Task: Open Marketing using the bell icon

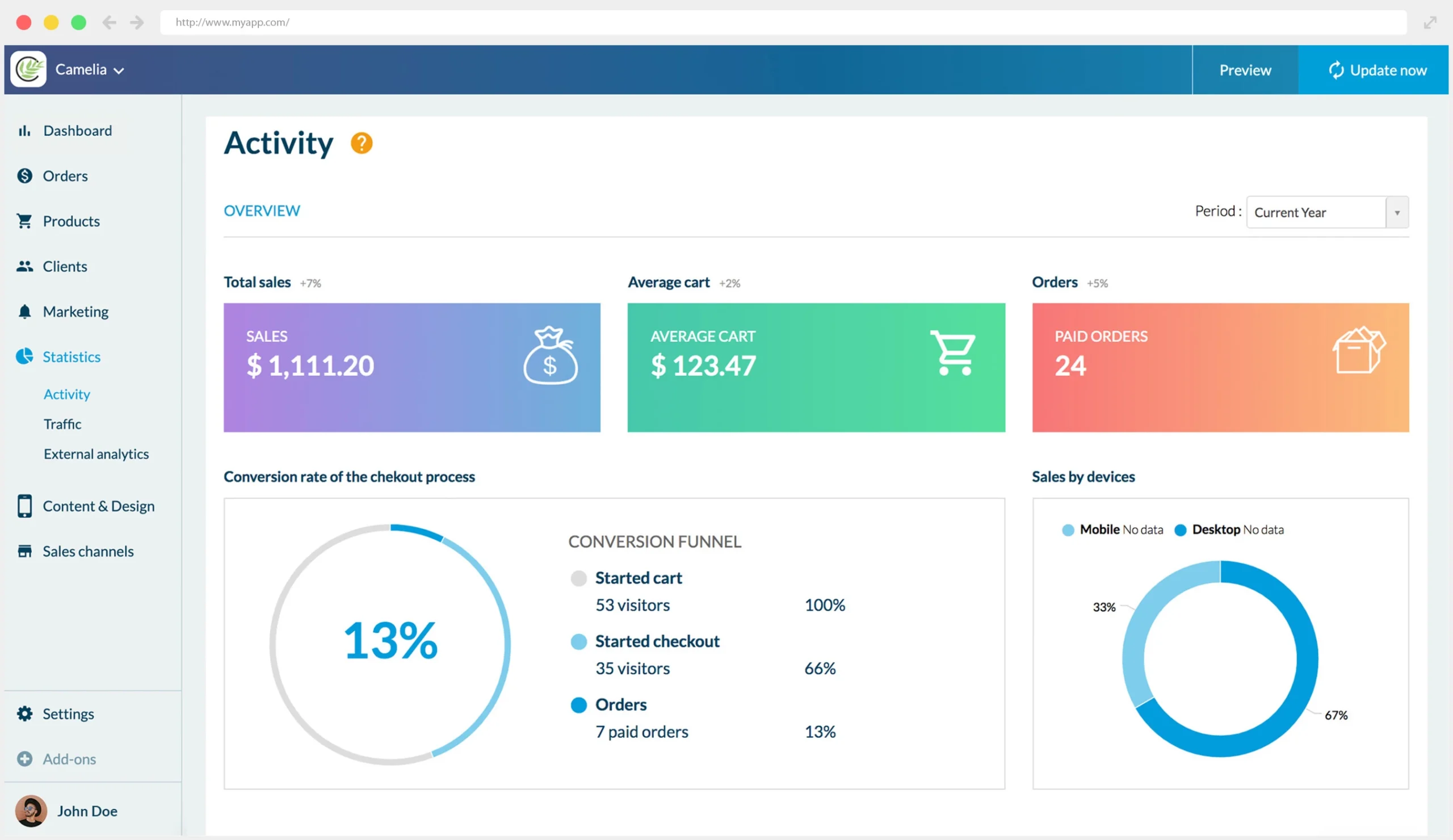Action: tap(25, 312)
